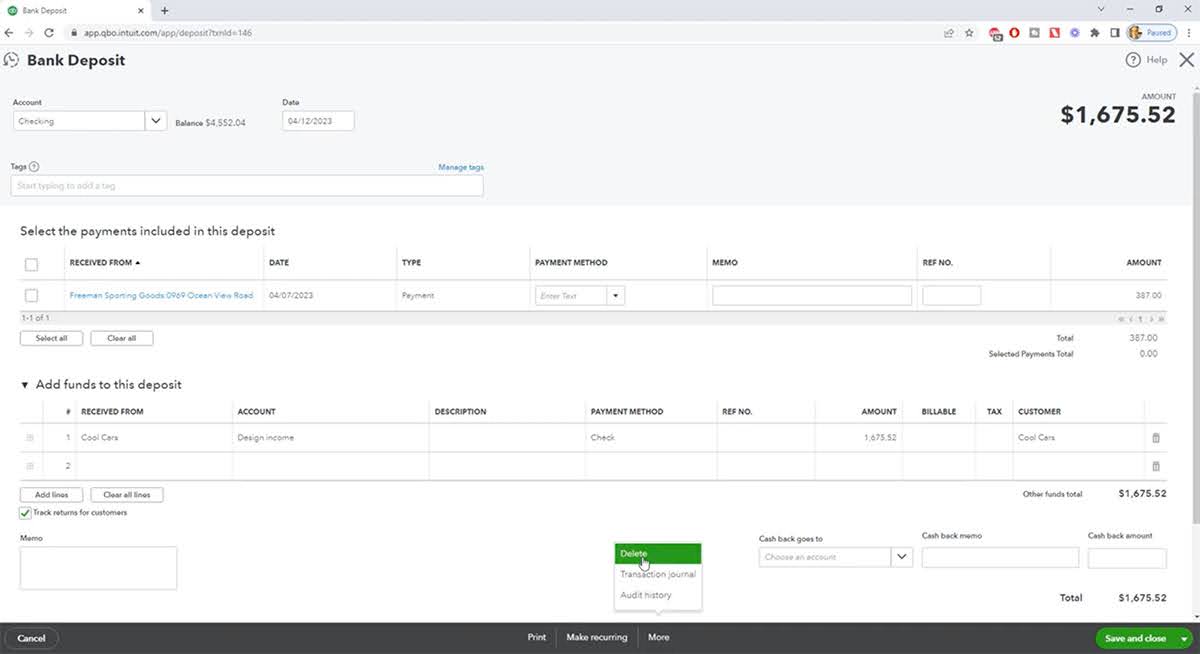Reload the page with refresh icon
Screen dimensions: 1200x654
(49, 32)
